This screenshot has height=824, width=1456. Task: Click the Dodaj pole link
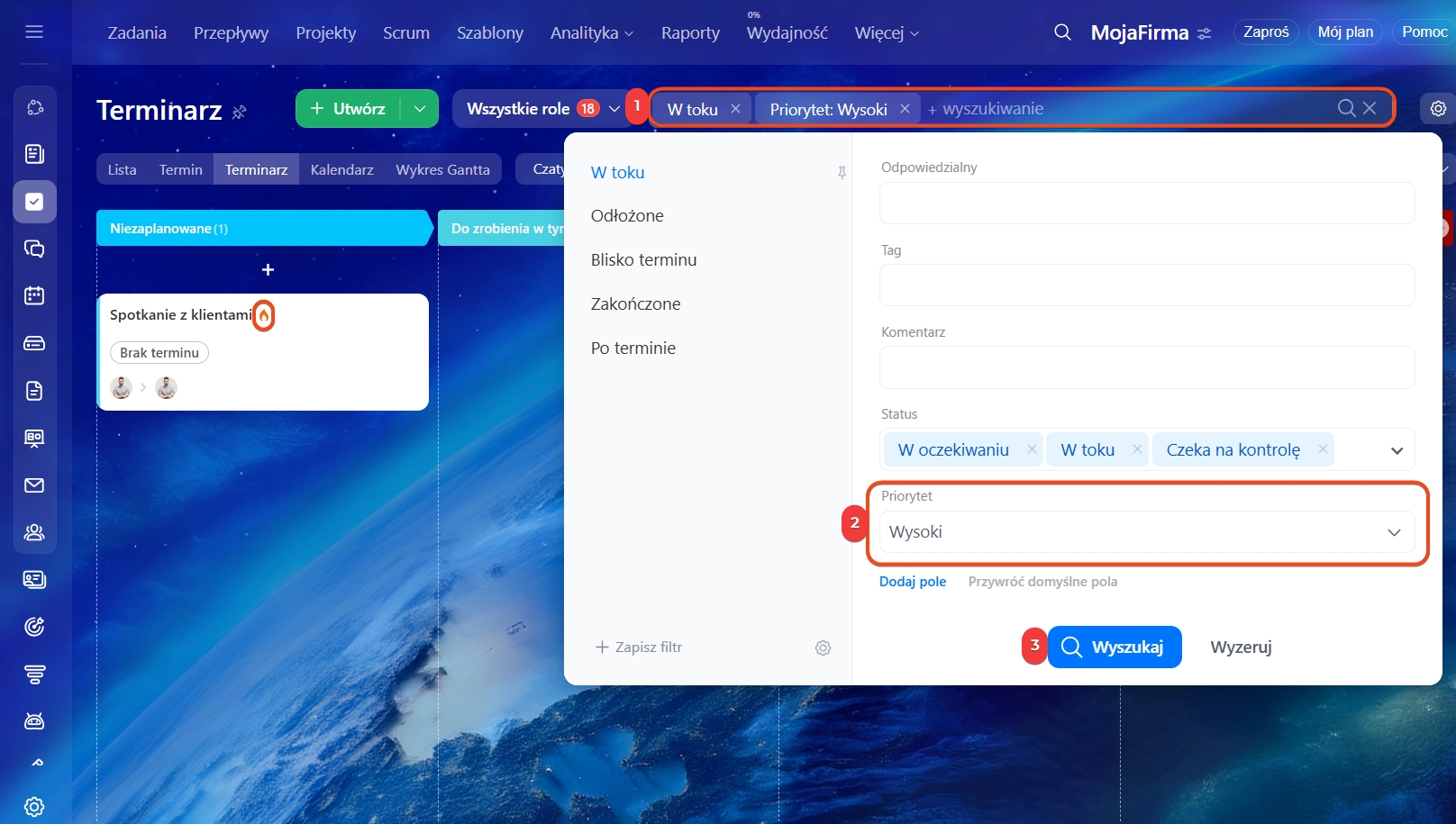click(x=912, y=582)
